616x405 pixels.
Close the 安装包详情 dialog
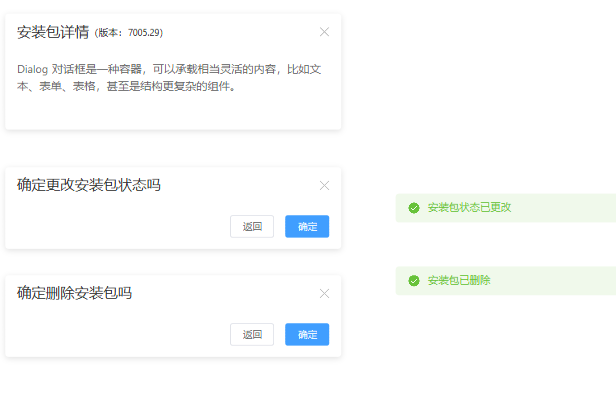(x=324, y=32)
